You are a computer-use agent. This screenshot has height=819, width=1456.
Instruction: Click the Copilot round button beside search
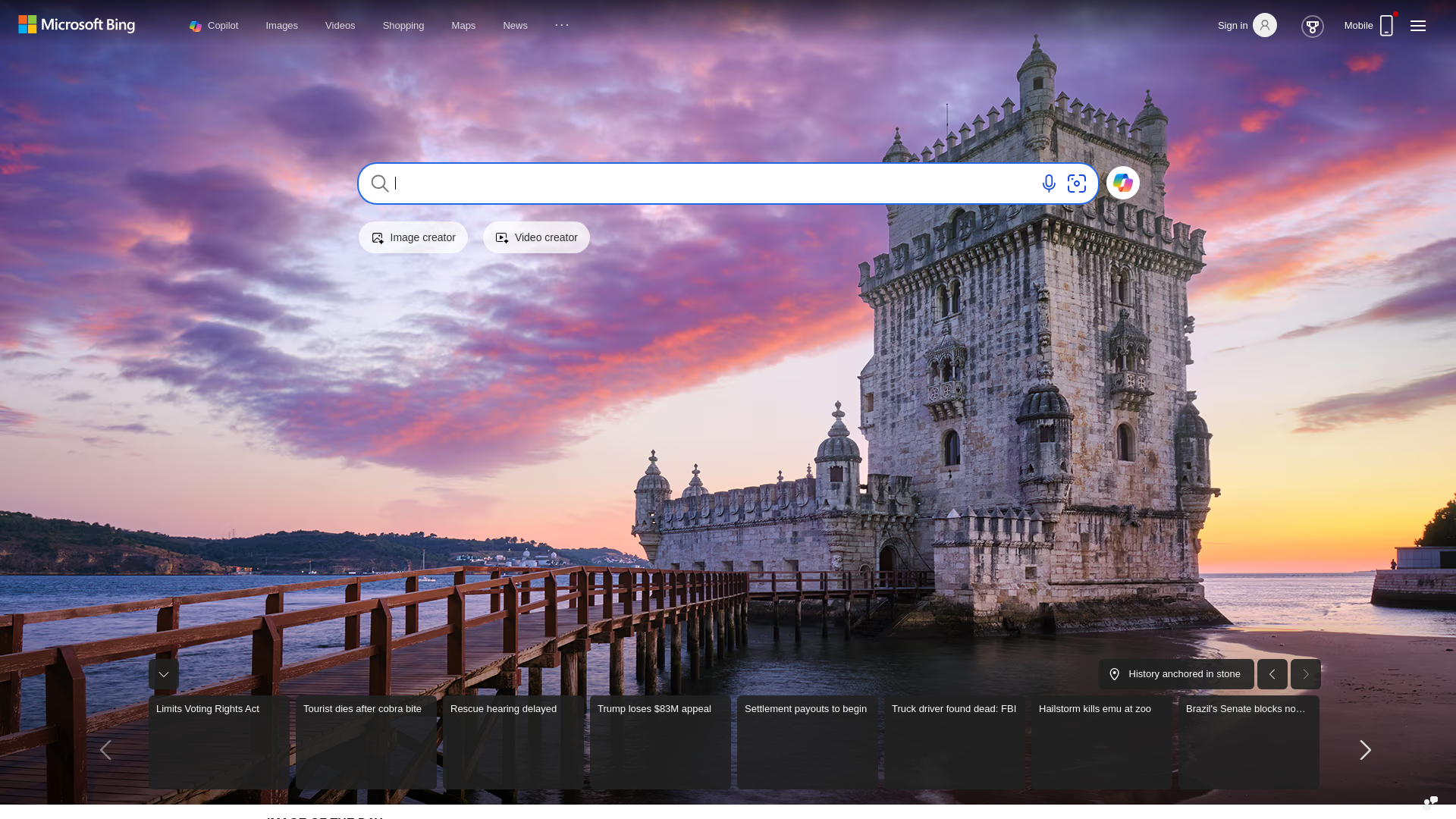click(1122, 183)
